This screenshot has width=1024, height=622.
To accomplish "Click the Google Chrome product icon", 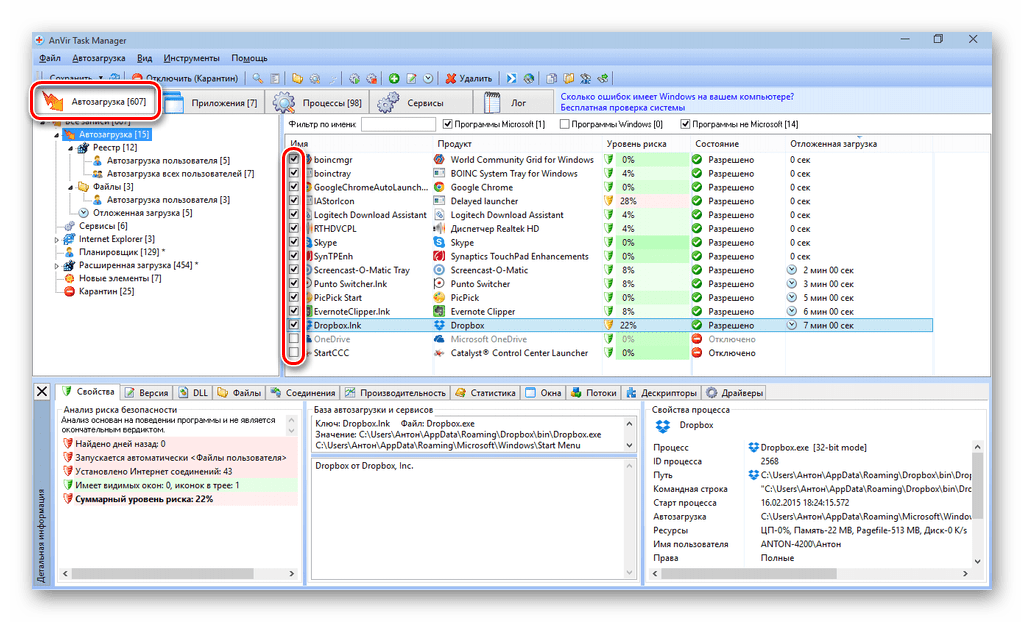I will (x=440, y=187).
